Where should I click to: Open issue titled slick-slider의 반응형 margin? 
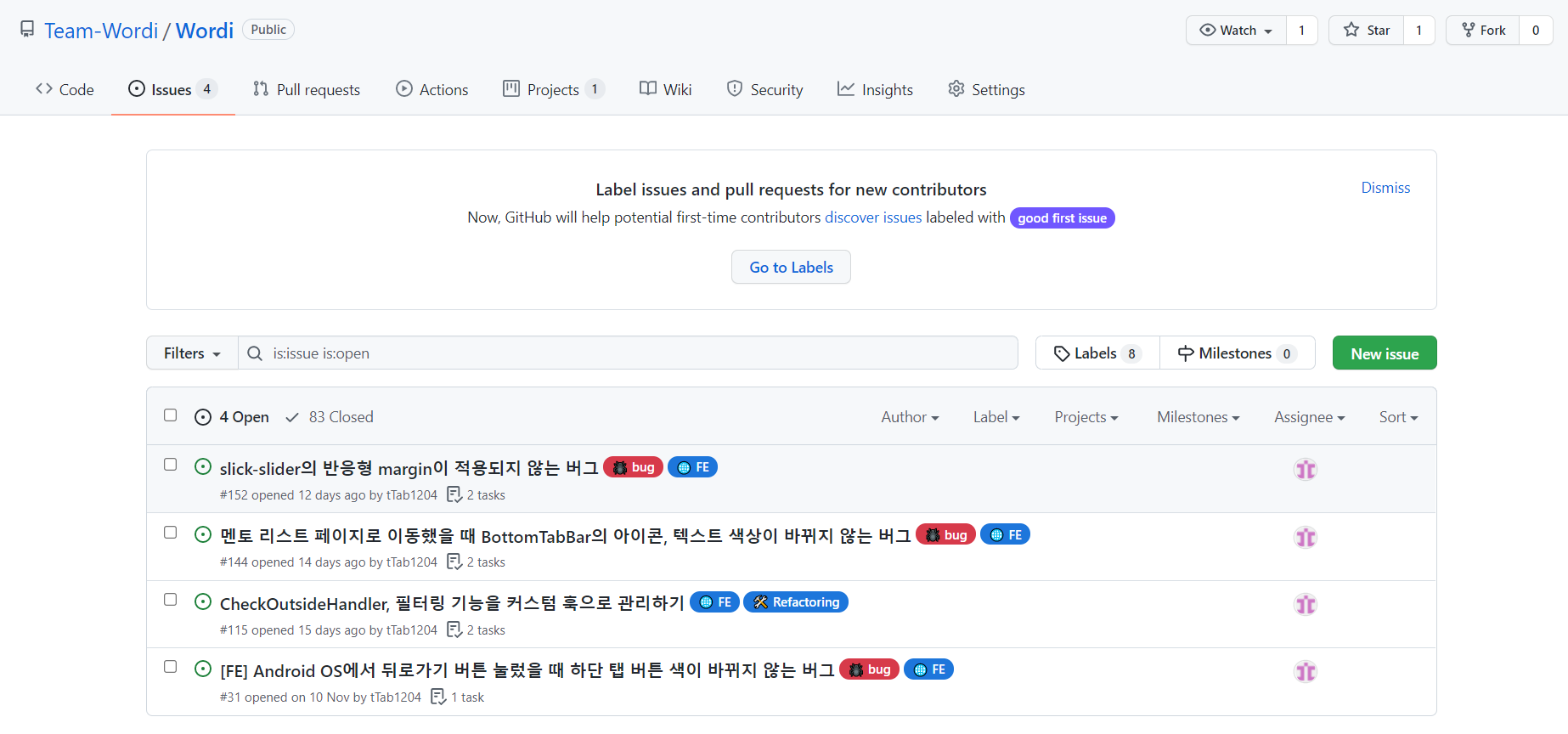[x=409, y=468]
